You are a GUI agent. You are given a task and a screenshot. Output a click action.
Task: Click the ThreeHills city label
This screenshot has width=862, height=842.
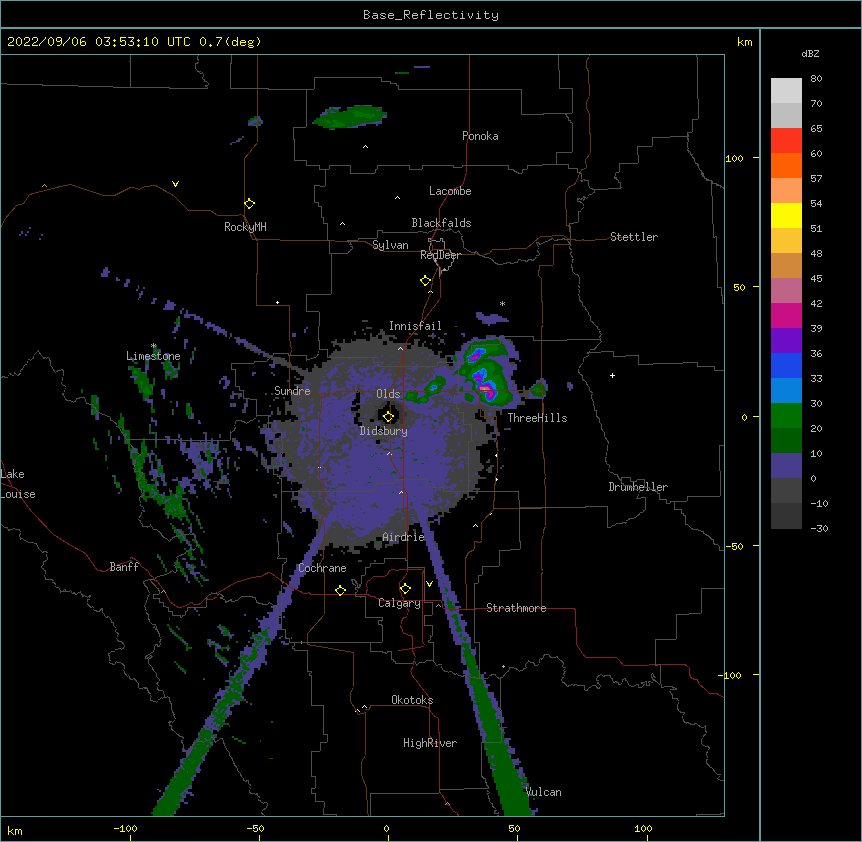(537, 418)
